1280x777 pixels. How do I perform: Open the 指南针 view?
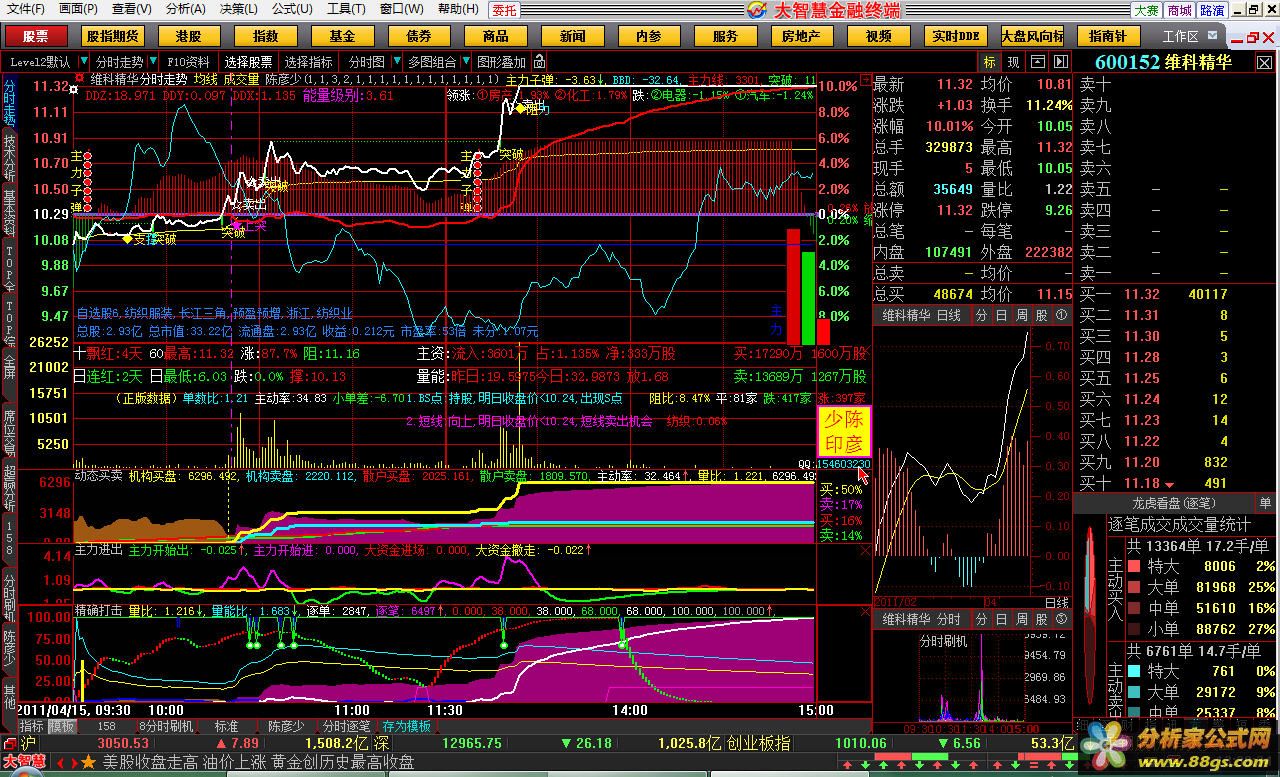pos(1108,36)
